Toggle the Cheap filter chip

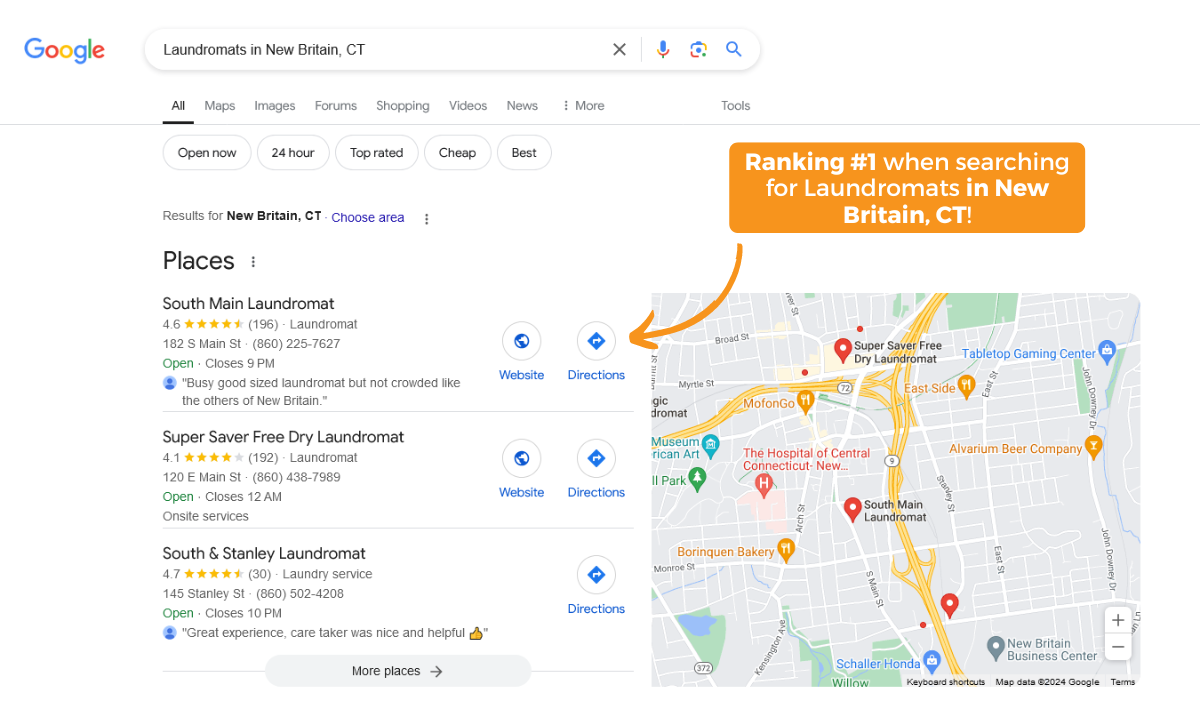[457, 153]
